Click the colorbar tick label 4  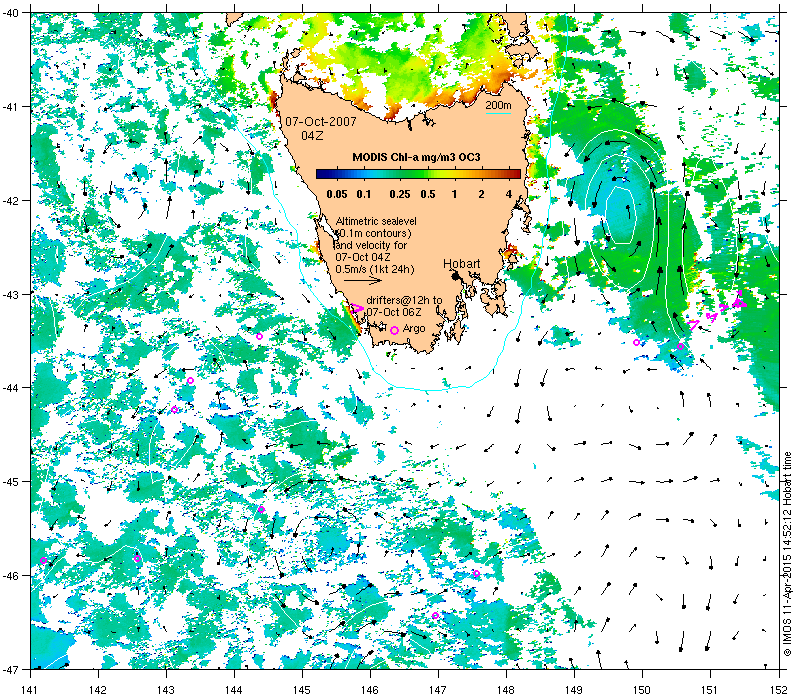point(509,194)
